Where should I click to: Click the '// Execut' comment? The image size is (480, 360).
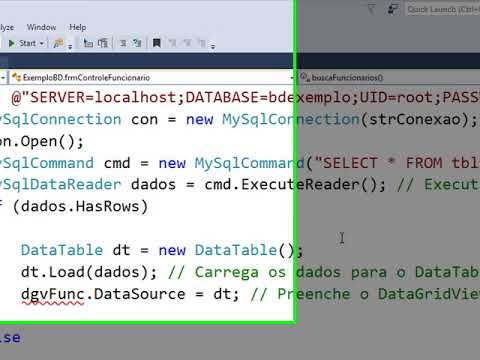click(439, 184)
